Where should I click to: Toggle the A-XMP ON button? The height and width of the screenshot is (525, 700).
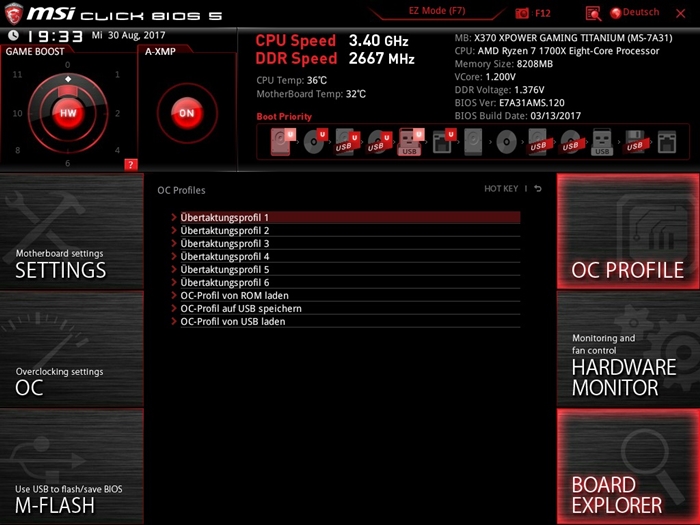click(187, 113)
